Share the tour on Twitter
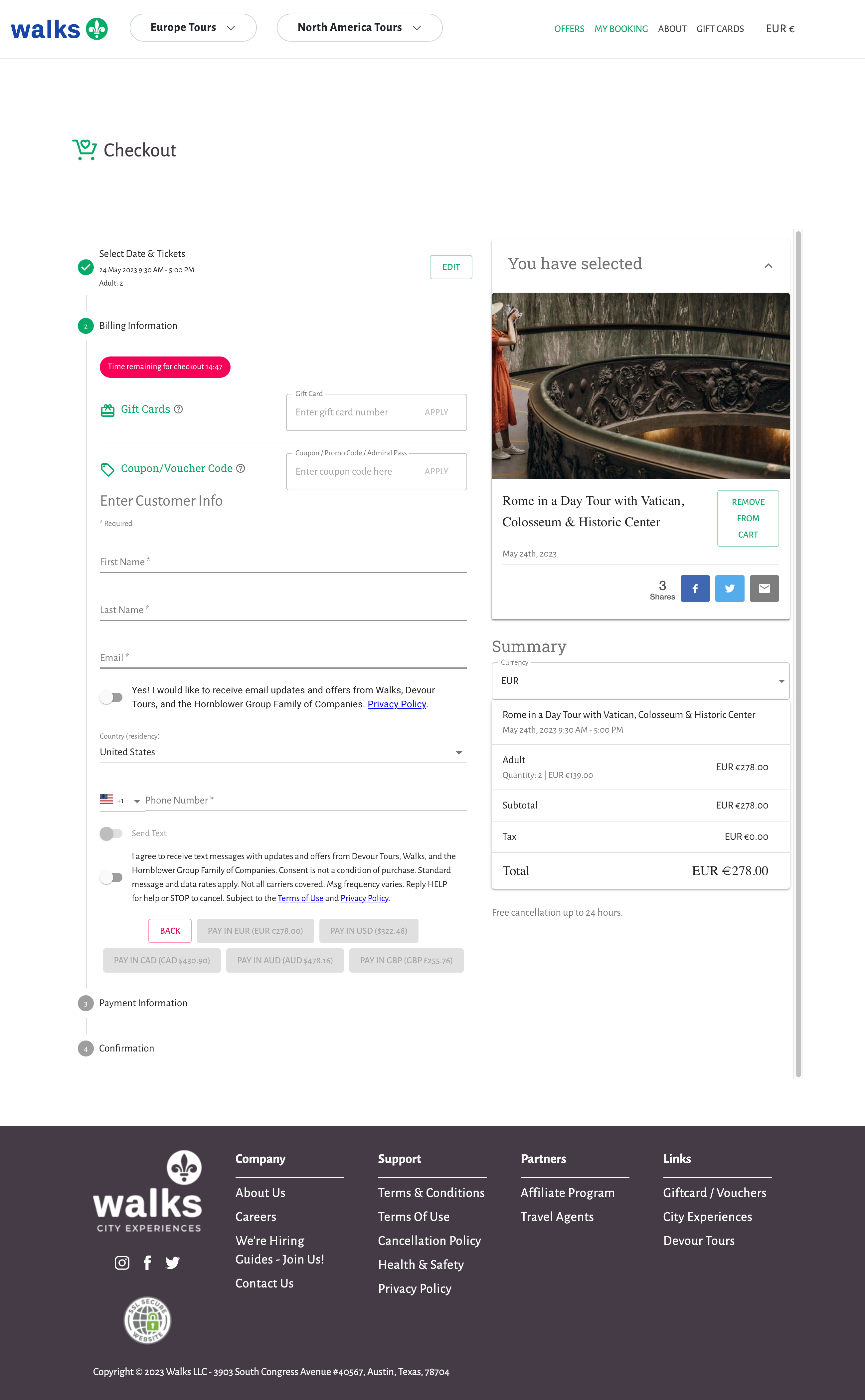Screen dimensions: 865x1400 tap(729, 588)
